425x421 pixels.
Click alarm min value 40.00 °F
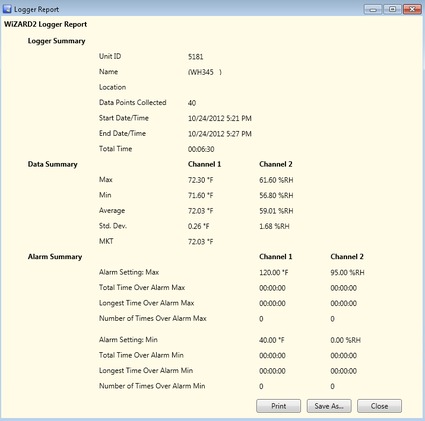coord(271,340)
